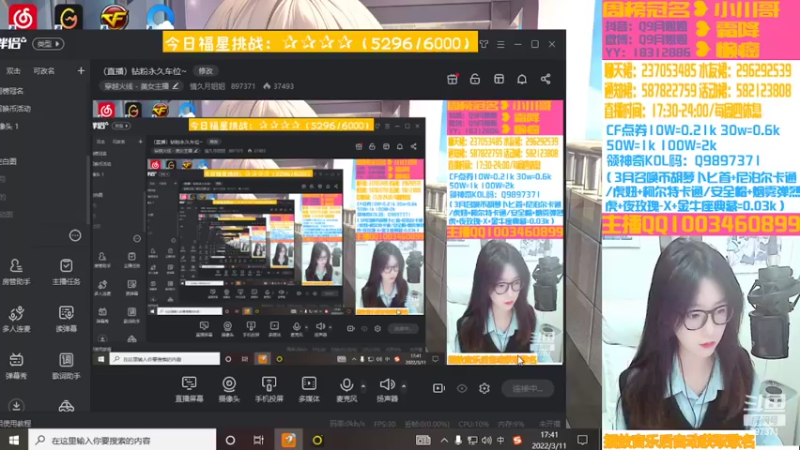
Task: Click the room ID 897371 text
Action: click(x=243, y=86)
